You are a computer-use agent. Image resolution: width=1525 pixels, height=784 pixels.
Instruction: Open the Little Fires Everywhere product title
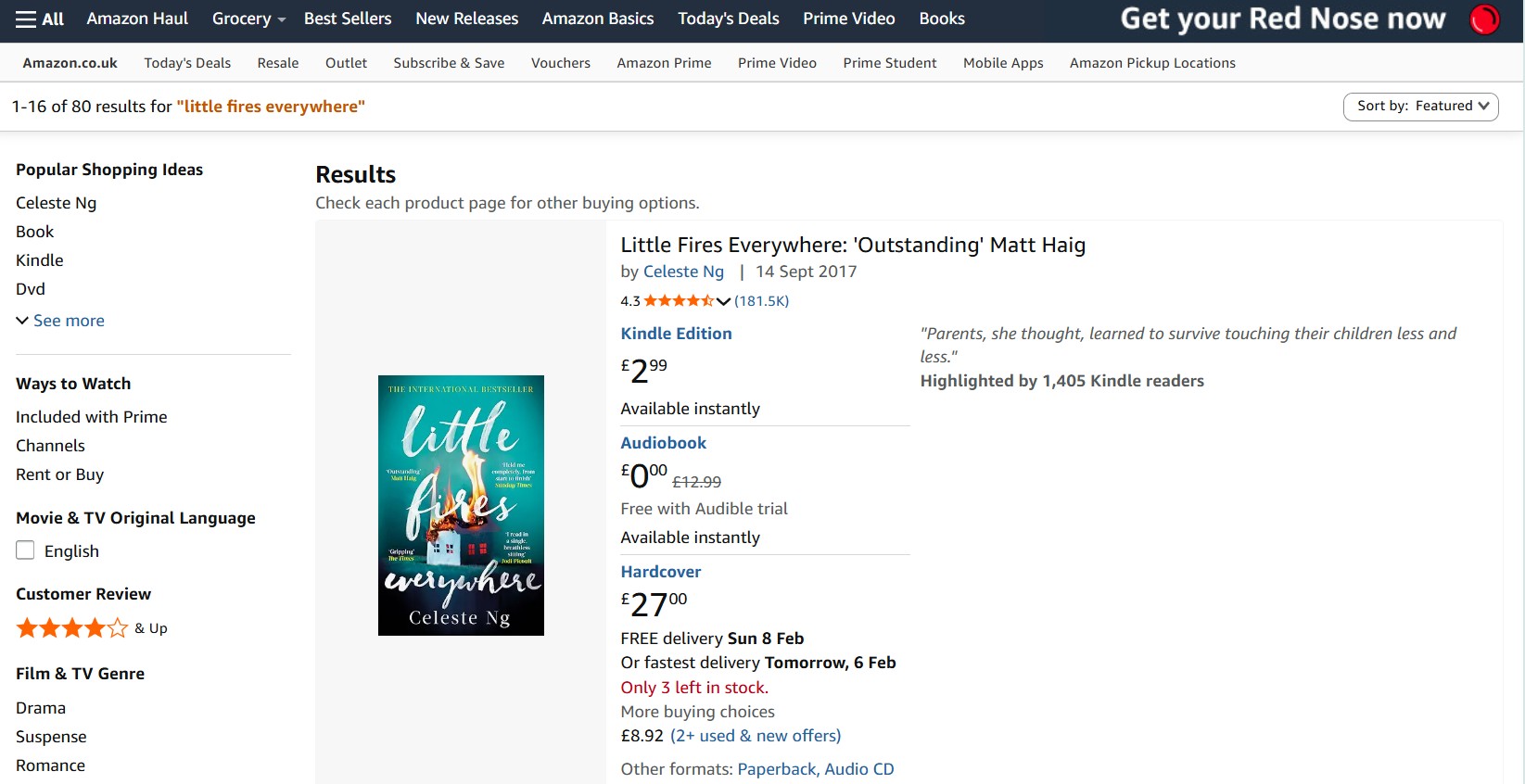pos(853,244)
